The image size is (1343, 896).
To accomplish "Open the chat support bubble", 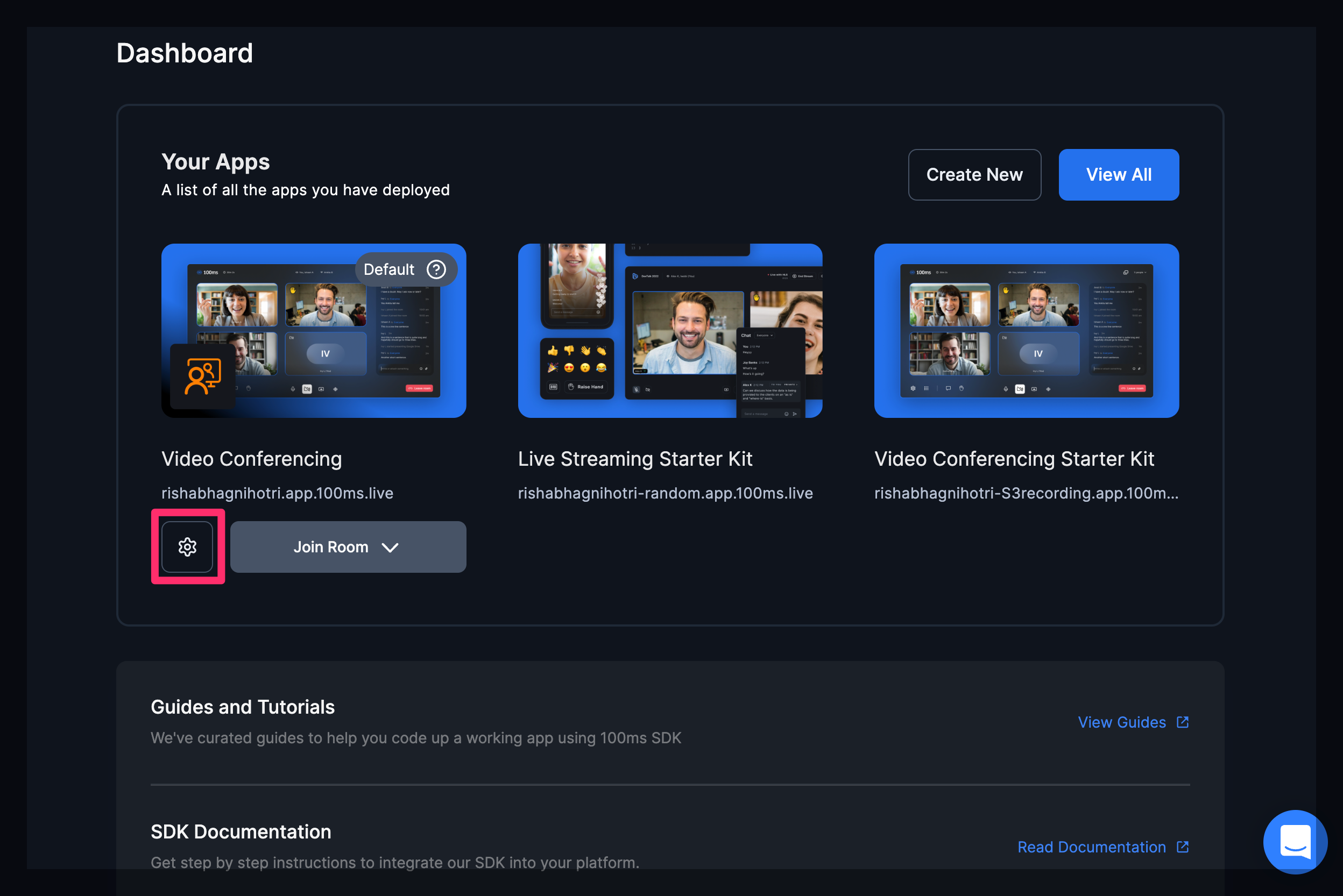I will click(x=1295, y=841).
